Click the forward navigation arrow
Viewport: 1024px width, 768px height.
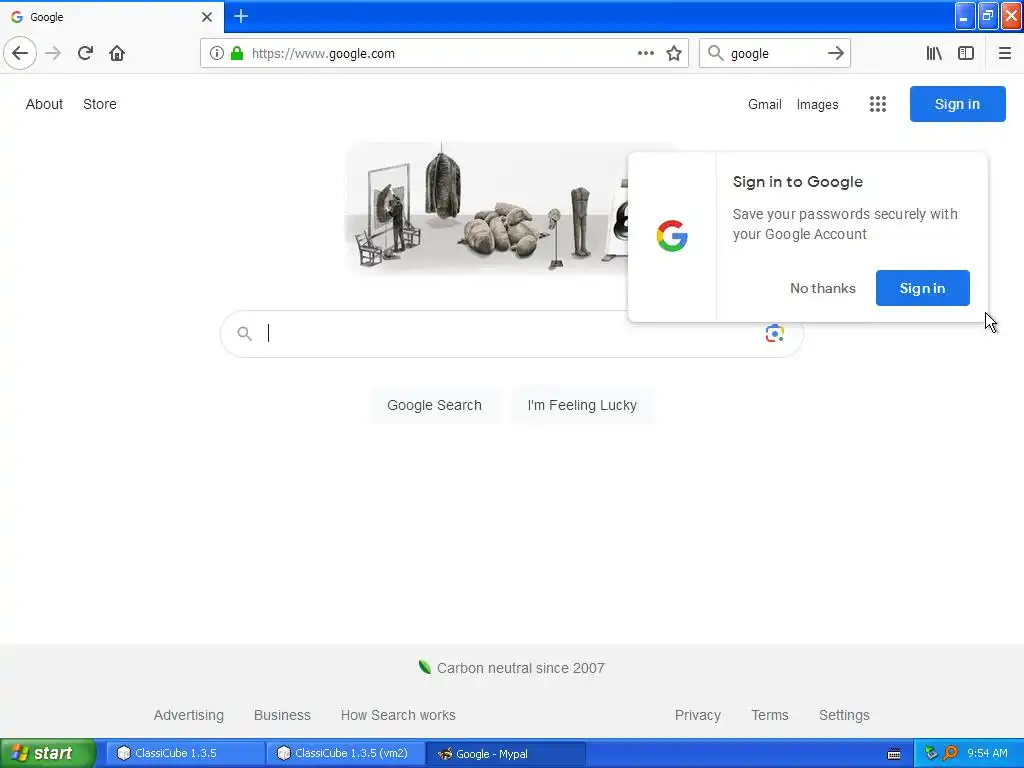pos(53,53)
